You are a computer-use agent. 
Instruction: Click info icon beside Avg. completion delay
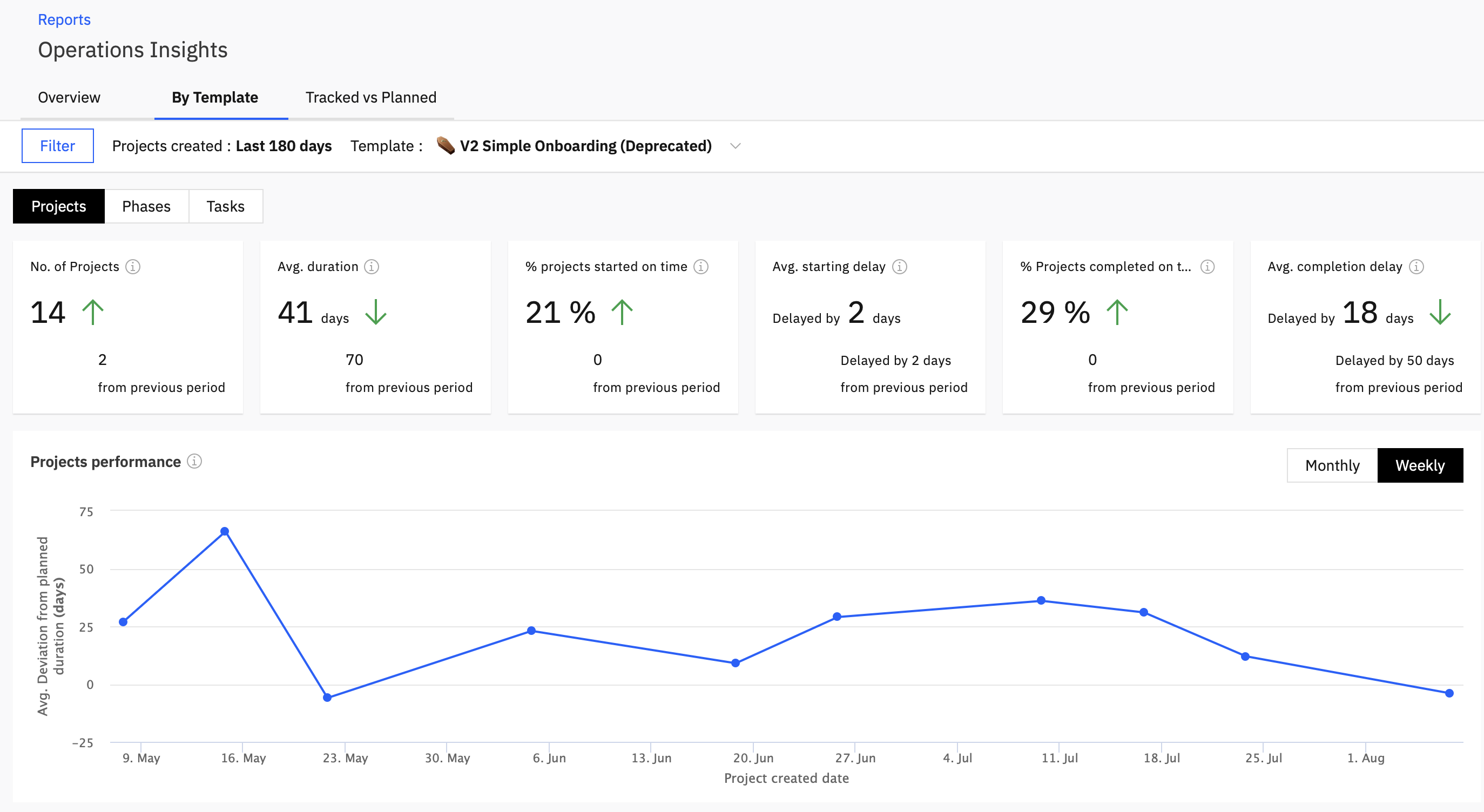pos(1416,267)
